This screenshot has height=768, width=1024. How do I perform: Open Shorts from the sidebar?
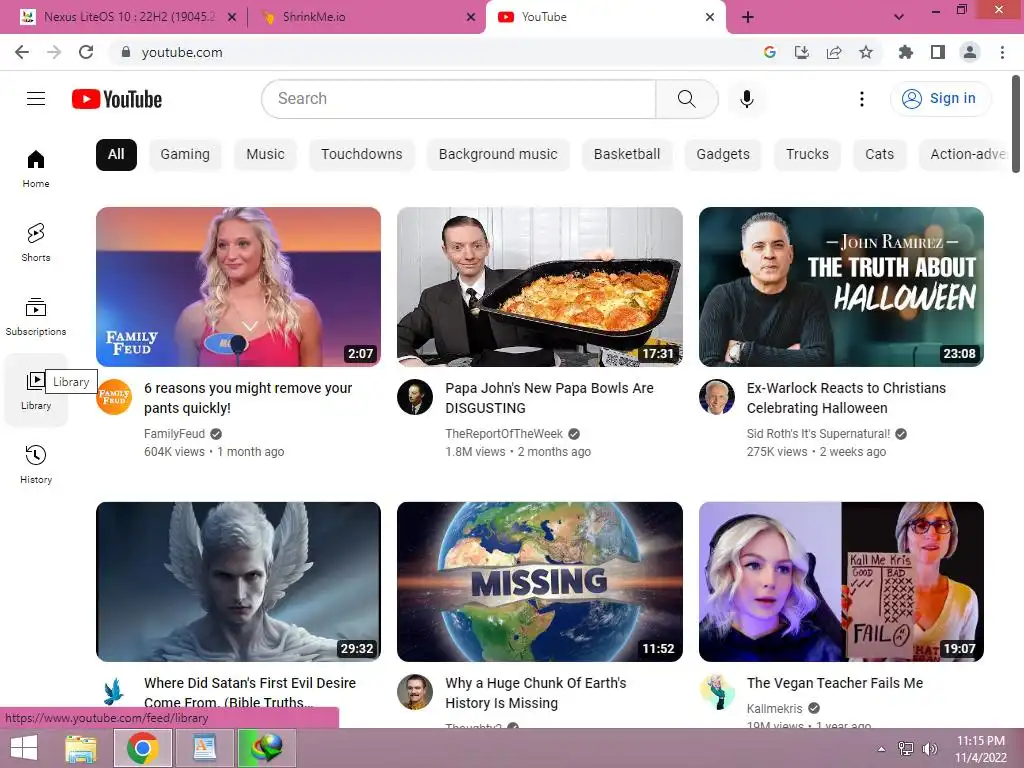coord(36,242)
